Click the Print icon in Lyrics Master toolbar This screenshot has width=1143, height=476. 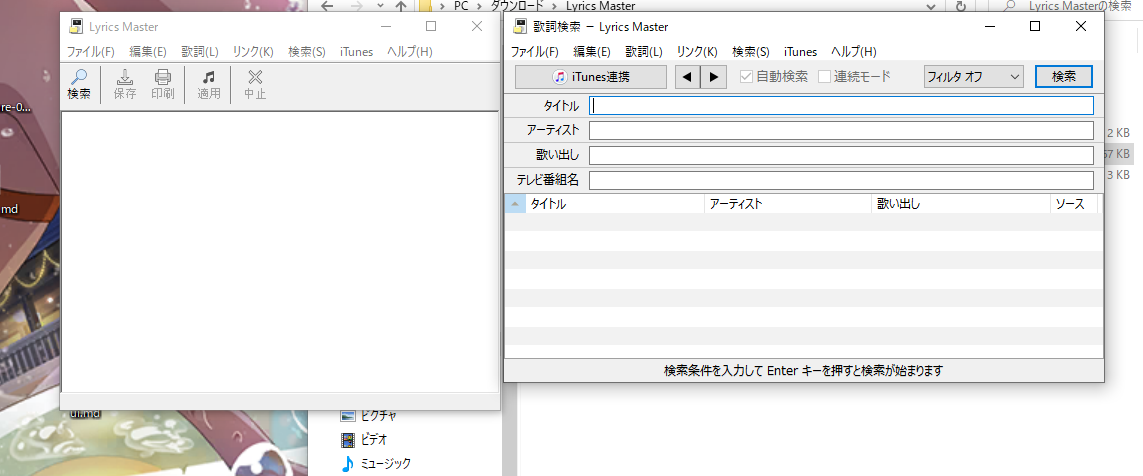(x=163, y=84)
